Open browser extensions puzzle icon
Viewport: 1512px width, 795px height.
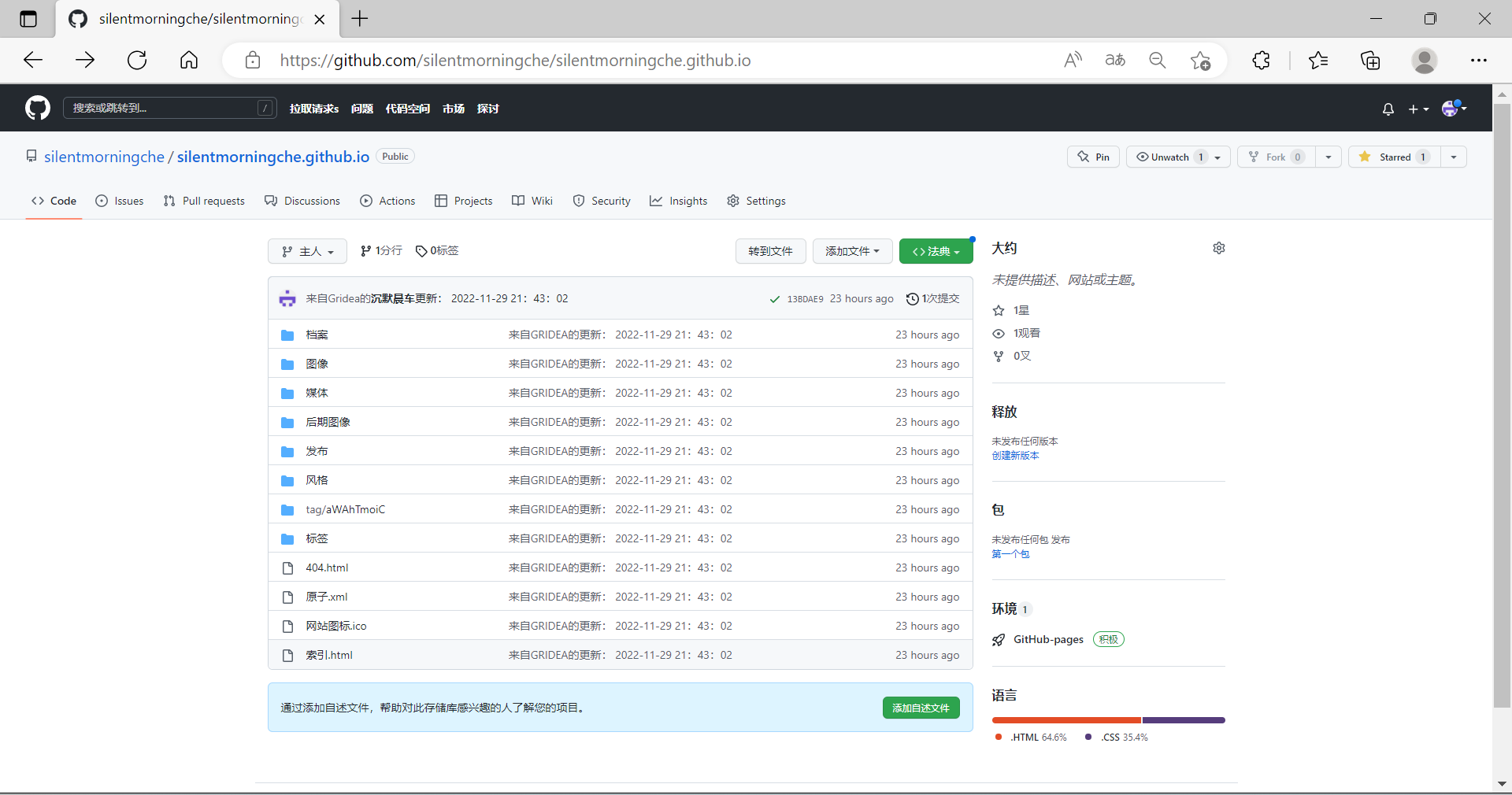click(1261, 61)
